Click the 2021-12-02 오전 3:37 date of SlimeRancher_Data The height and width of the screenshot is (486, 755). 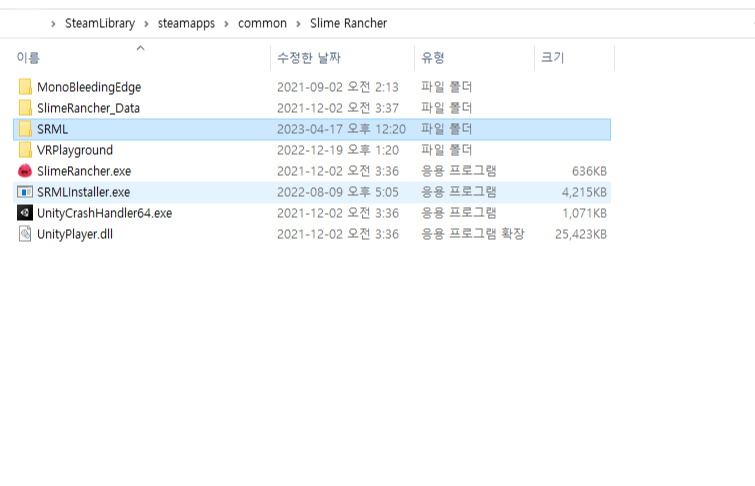click(x=338, y=108)
